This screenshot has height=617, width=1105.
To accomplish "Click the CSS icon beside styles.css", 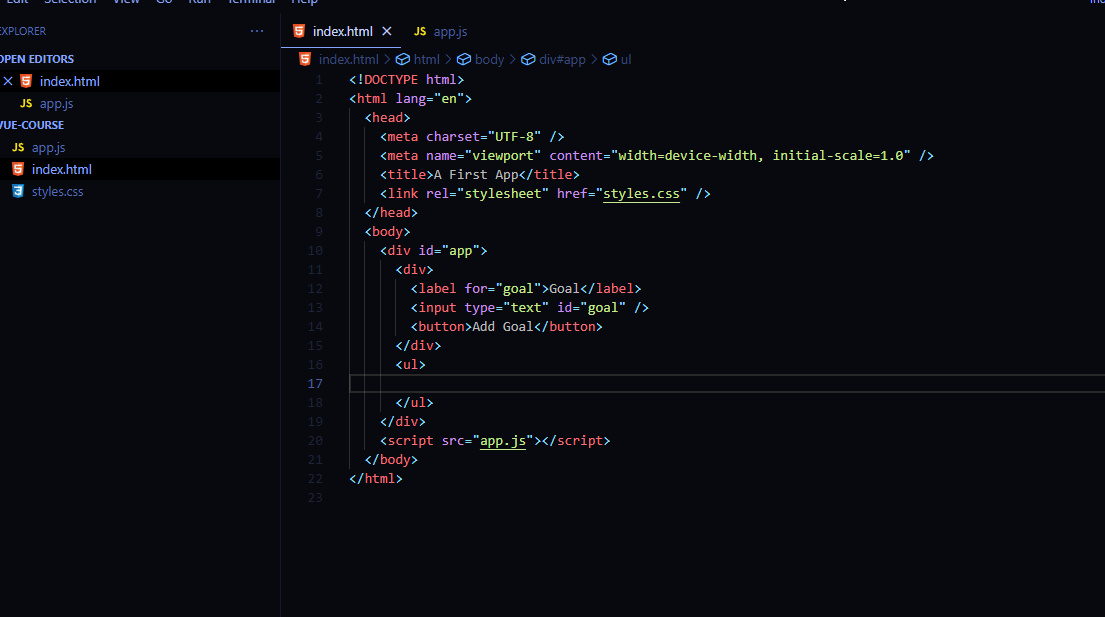I will tap(17, 191).
